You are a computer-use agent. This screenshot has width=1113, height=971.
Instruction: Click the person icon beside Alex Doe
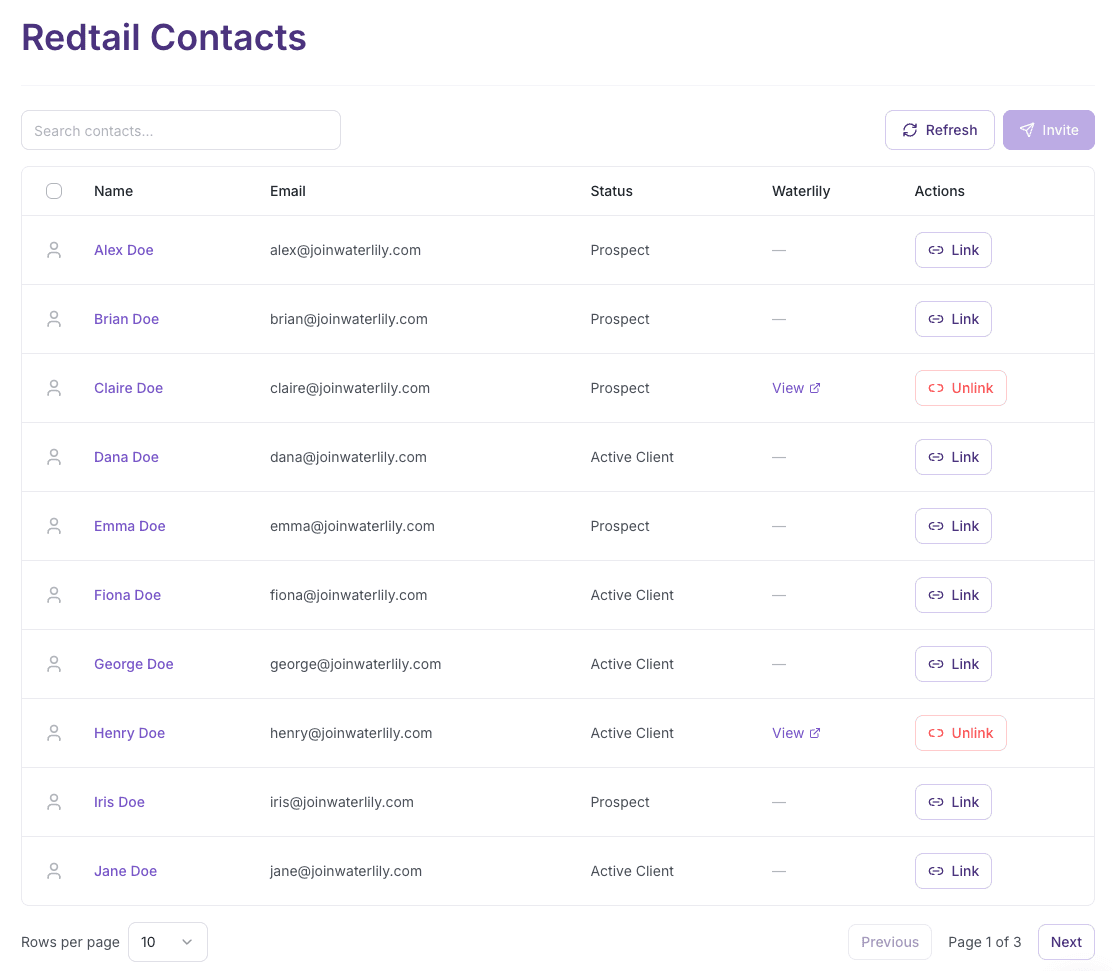(54, 250)
